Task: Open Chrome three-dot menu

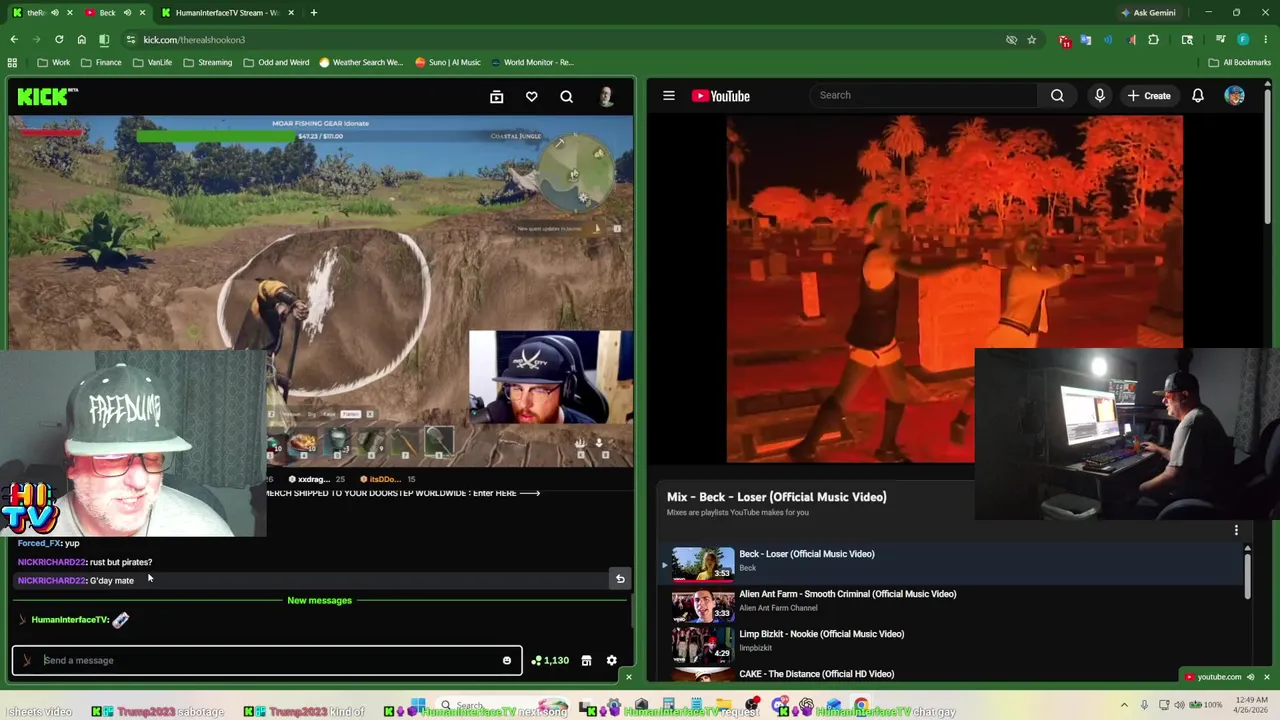Action: pyautogui.click(x=1265, y=40)
